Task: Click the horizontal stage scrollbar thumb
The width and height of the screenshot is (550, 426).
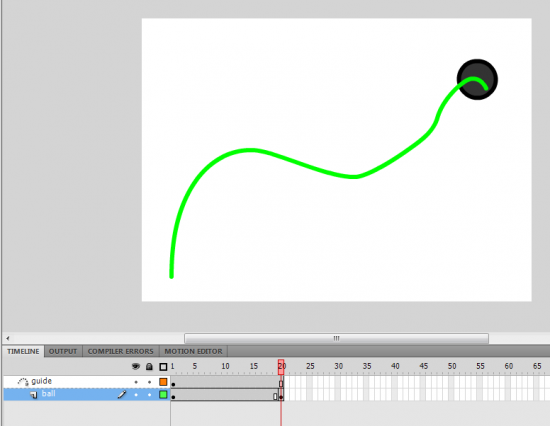Action: [x=336, y=338]
